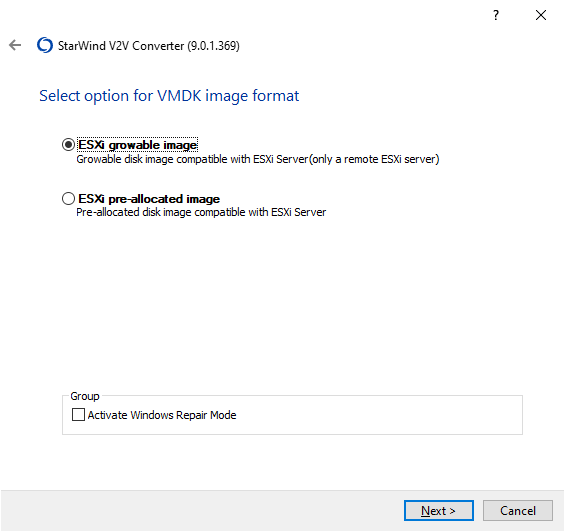The width and height of the screenshot is (565, 532).
Task: Click the 'Activate Windows Repair Mode' label text
Action: coord(162,415)
